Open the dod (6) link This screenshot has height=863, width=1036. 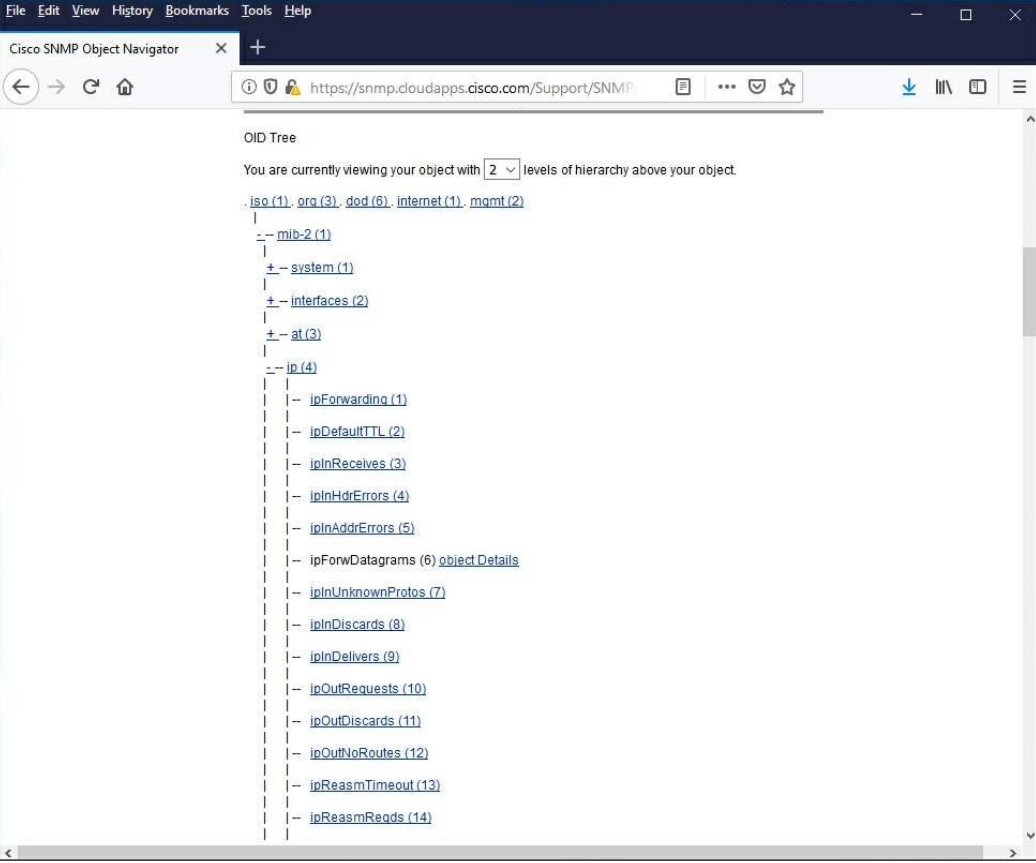pyautogui.click(x=367, y=201)
